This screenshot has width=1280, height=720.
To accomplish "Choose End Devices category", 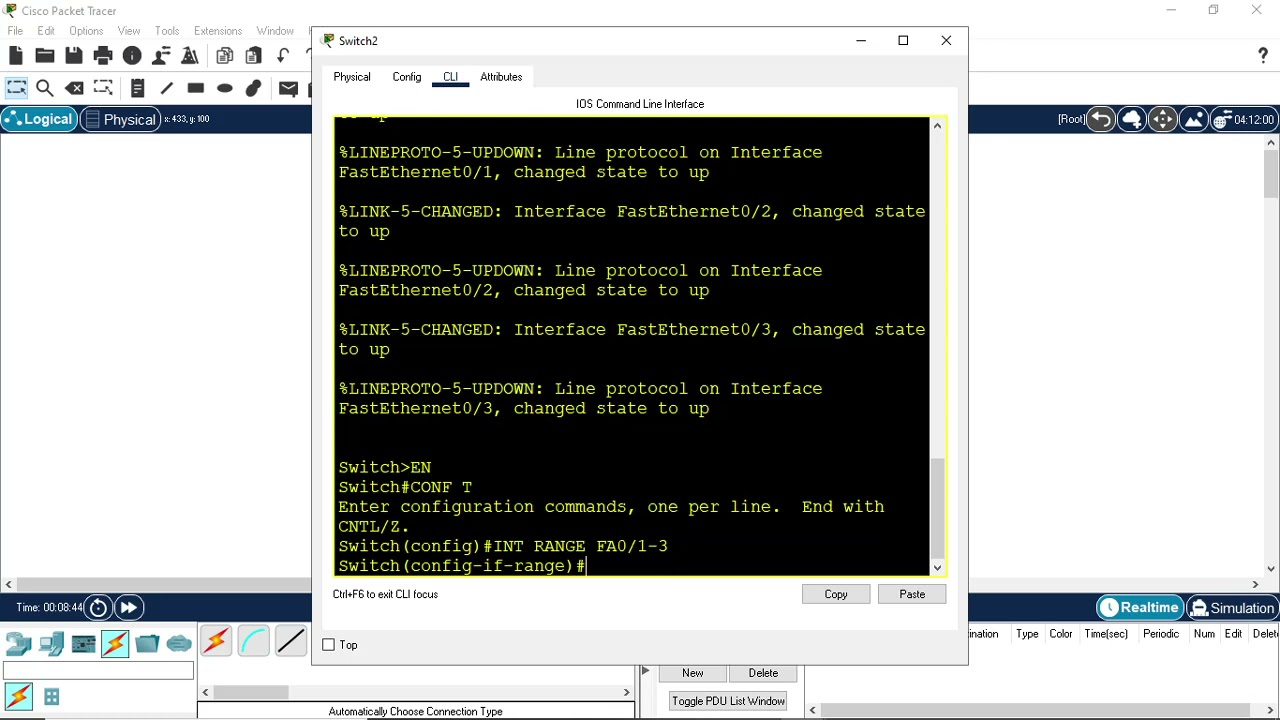I will (51, 644).
